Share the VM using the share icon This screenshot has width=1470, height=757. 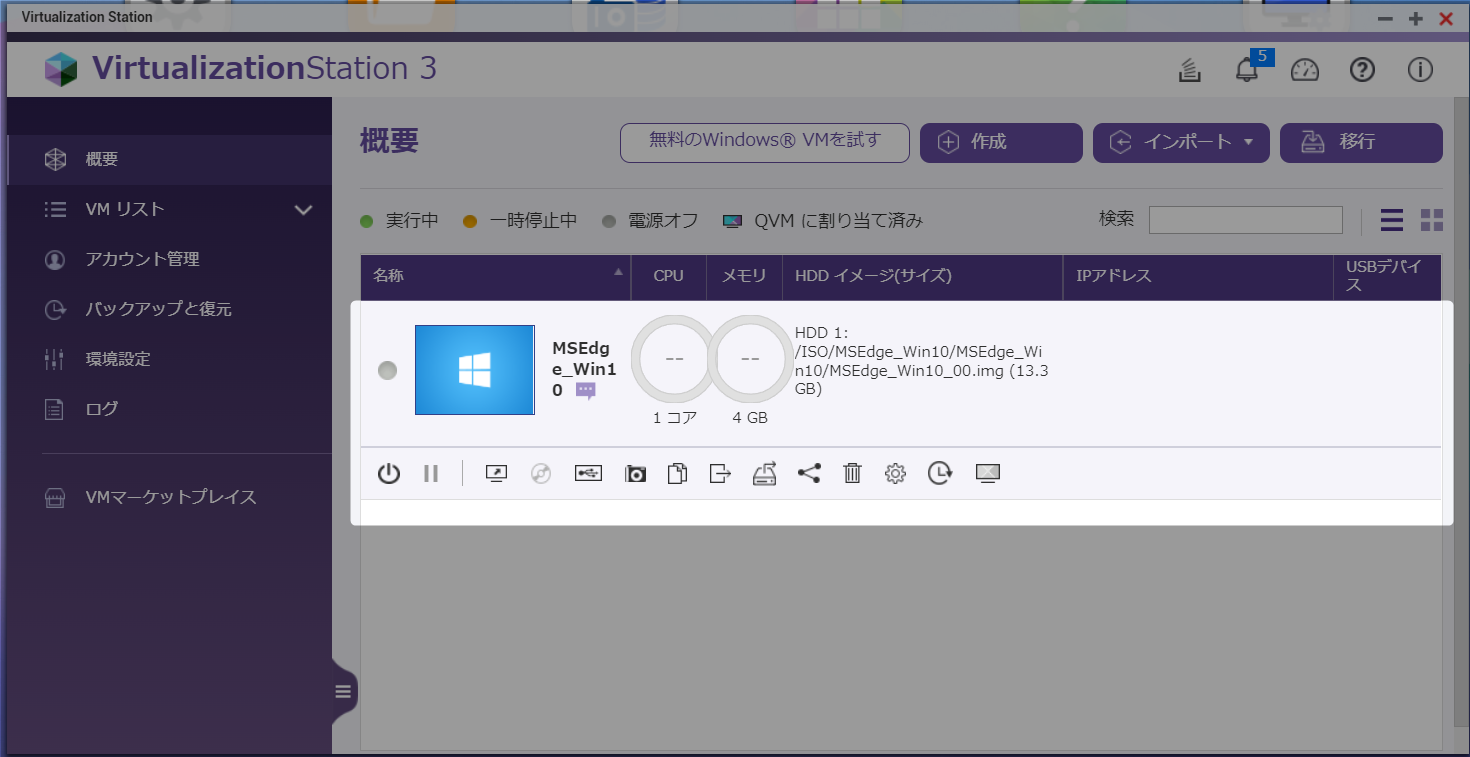[809, 474]
